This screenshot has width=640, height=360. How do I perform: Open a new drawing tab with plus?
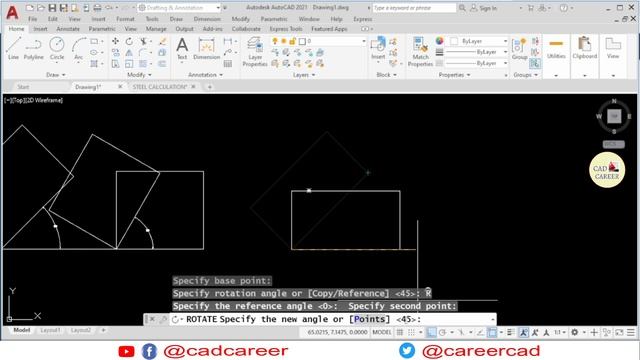(209, 87)
